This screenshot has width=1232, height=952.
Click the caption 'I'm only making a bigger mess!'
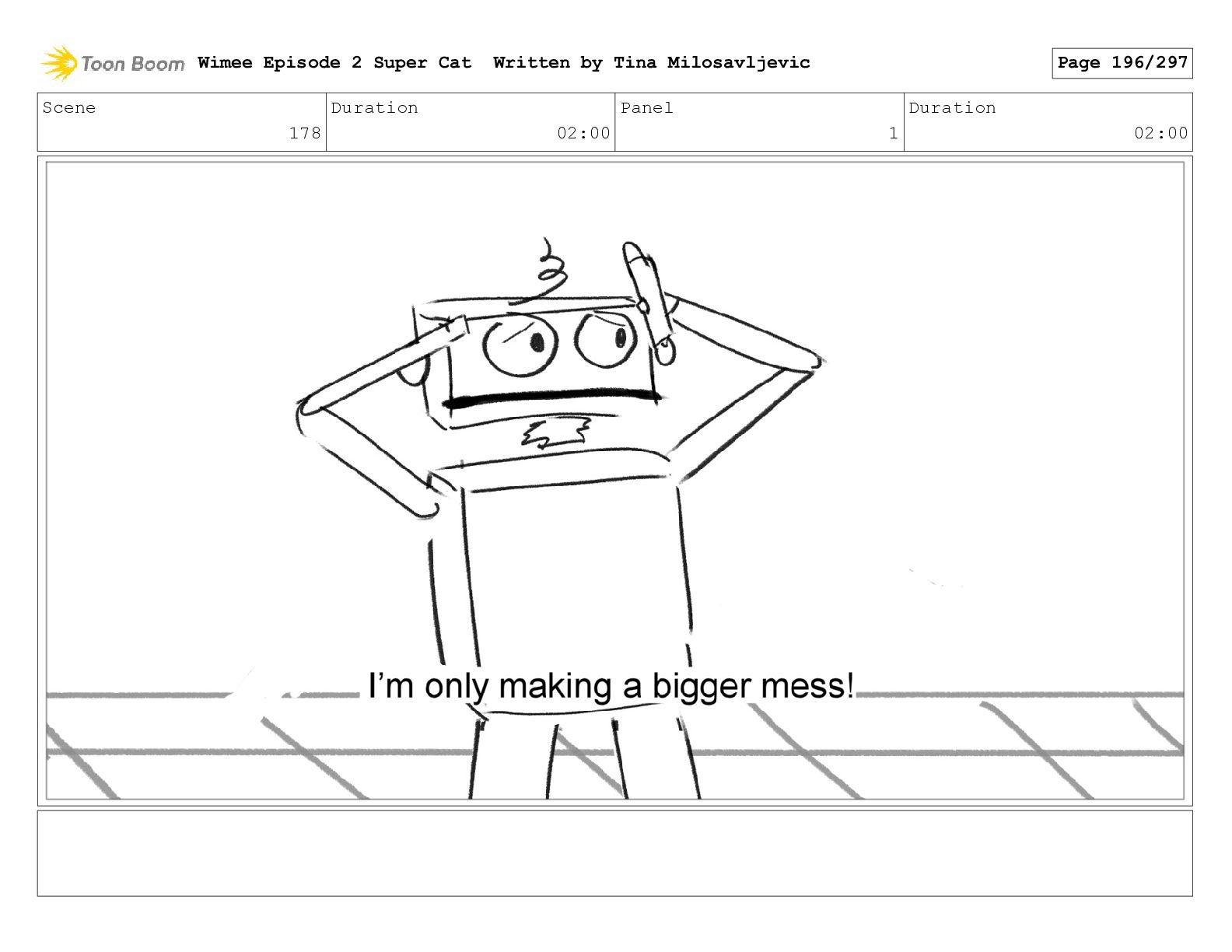click(x=611, y=686)
